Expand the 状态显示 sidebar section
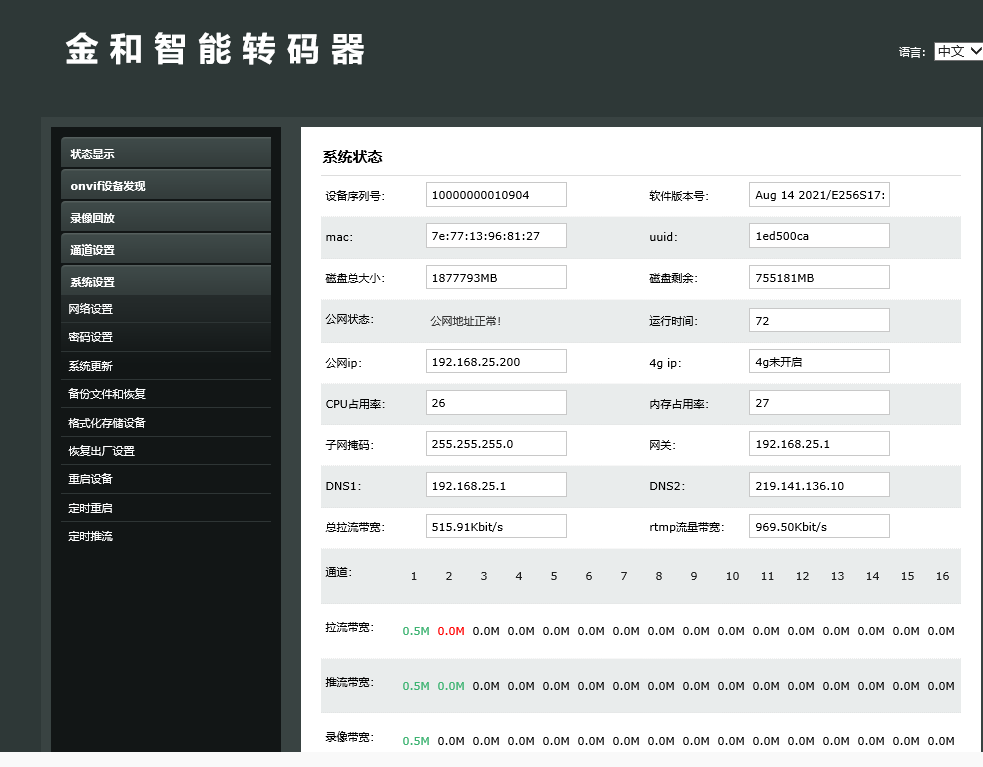The width and height of the screenshot is (983, 767). coord(166,154)
